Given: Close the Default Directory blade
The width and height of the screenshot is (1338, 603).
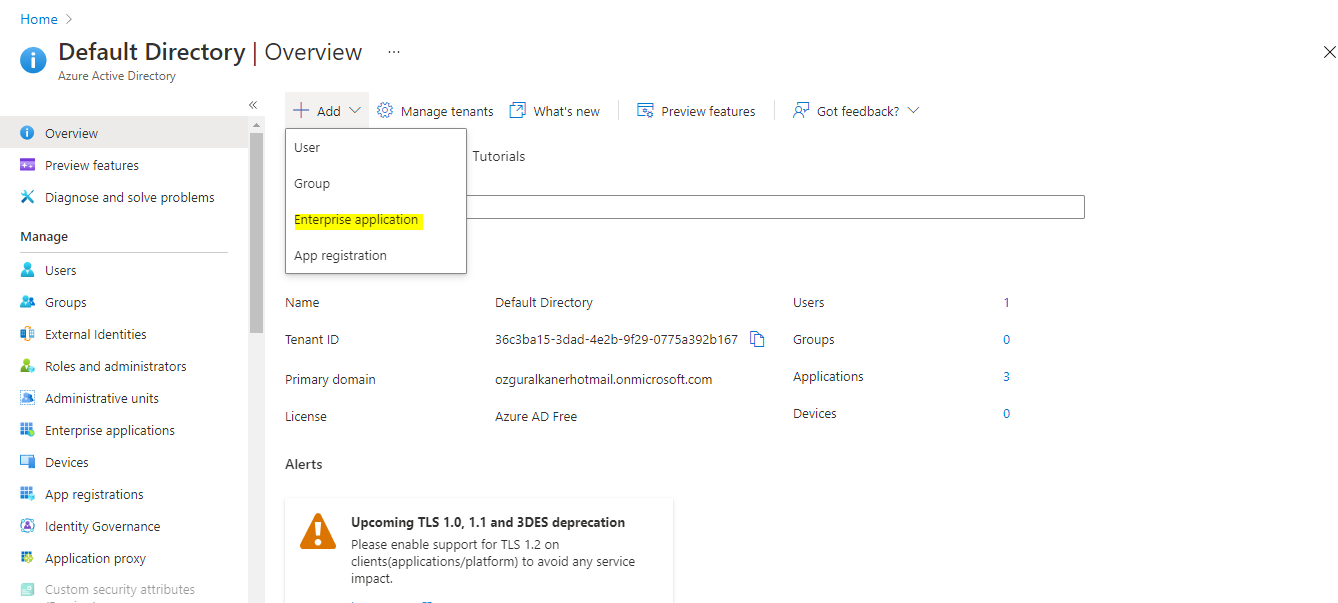Looking at the screenshot, I should coord(1329,52).
